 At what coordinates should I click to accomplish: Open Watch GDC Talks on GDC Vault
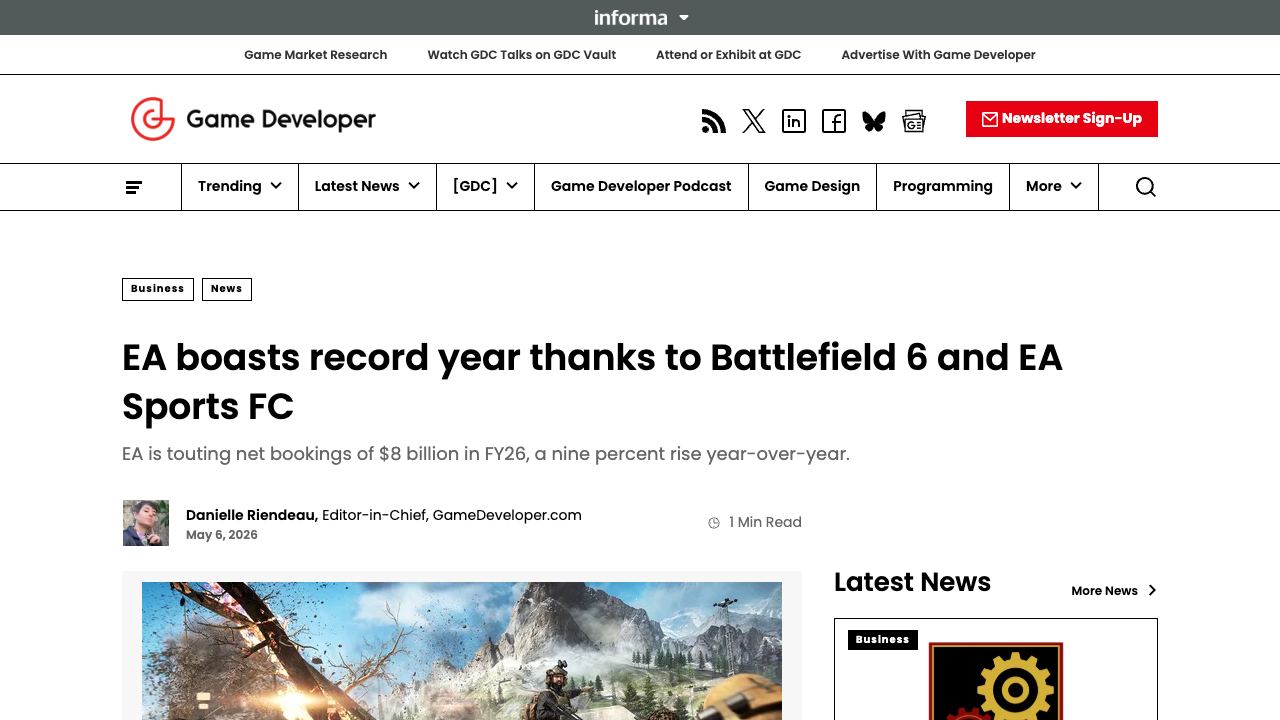522,55
